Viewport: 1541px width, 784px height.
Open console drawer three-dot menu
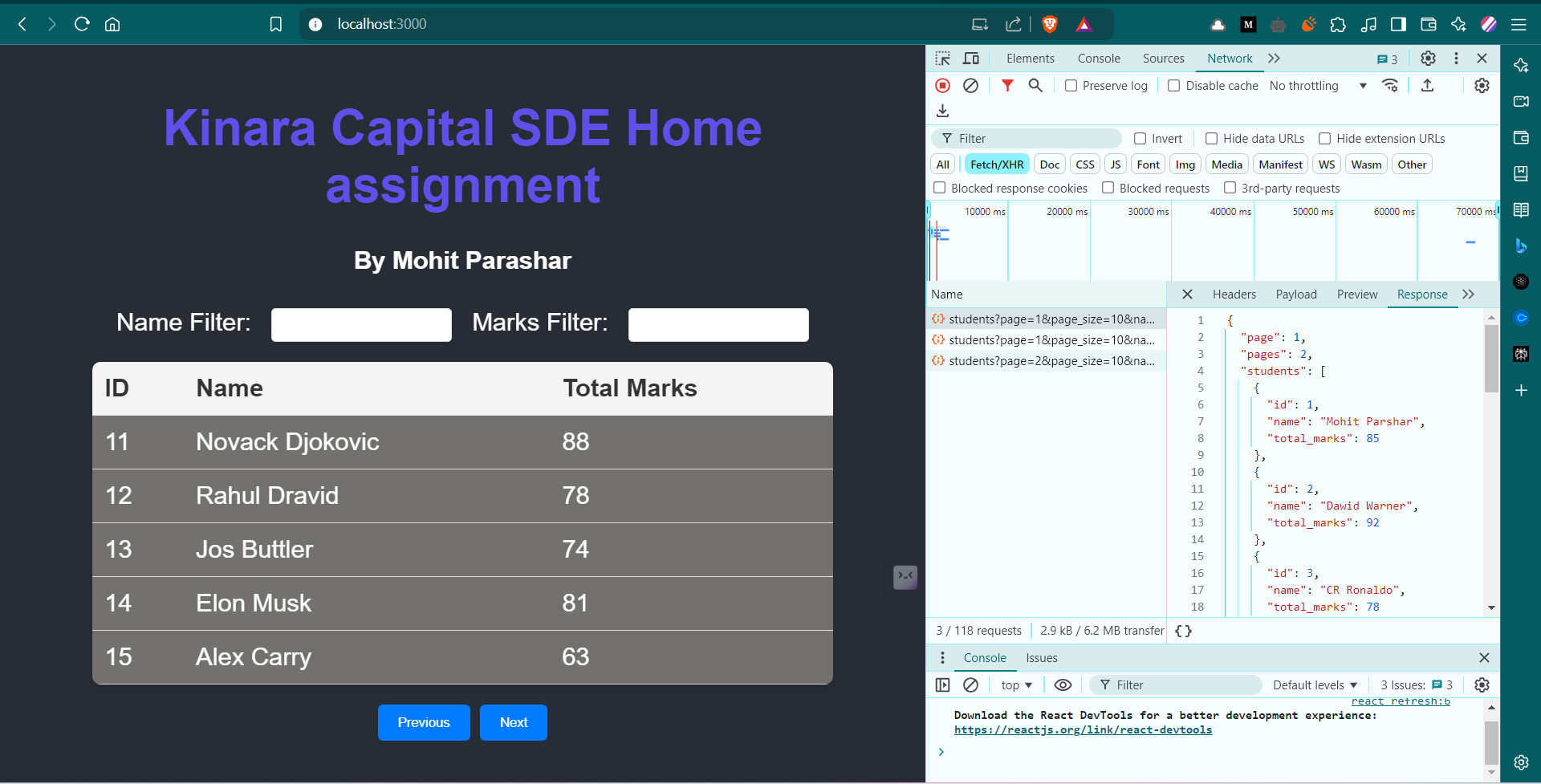[942, 658]
